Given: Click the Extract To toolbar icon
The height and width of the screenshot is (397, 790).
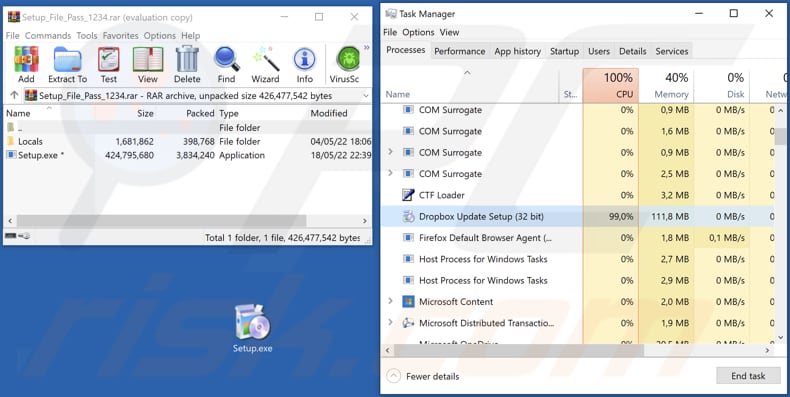Looking at the screenshot, I should [68, 64].
